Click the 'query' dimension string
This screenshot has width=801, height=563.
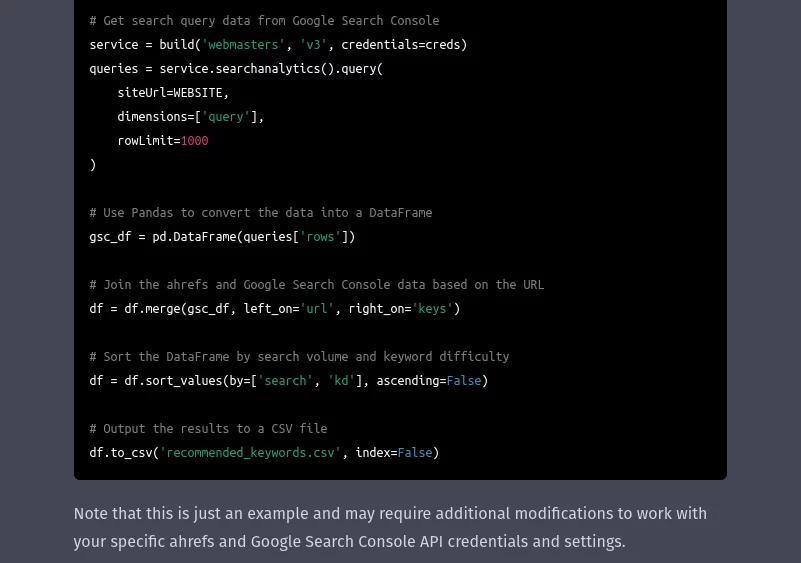click(226, 117)
